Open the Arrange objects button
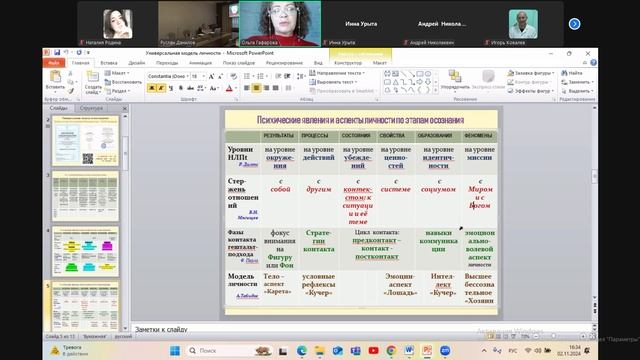 coord(455,80)
